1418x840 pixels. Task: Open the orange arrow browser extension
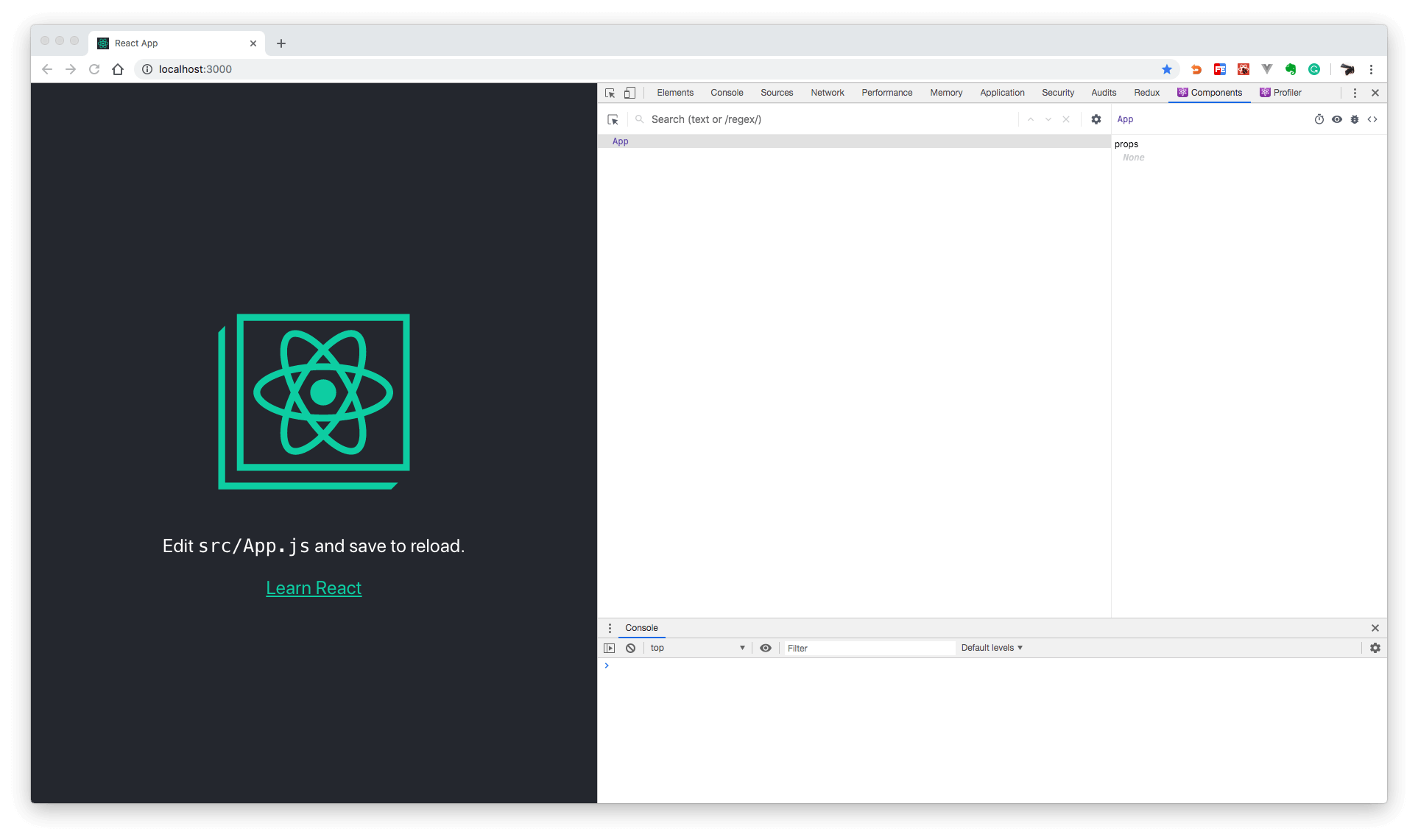[x=1196, y=69]
